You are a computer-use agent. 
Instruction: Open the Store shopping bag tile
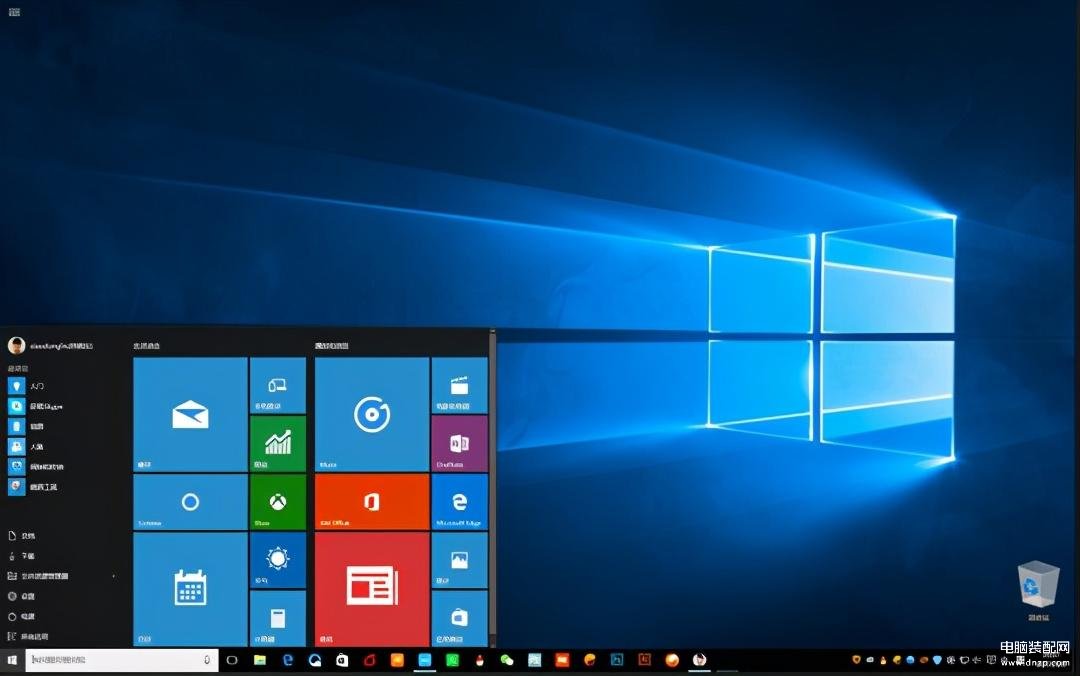pyautogui.click(x=459, y=618)
